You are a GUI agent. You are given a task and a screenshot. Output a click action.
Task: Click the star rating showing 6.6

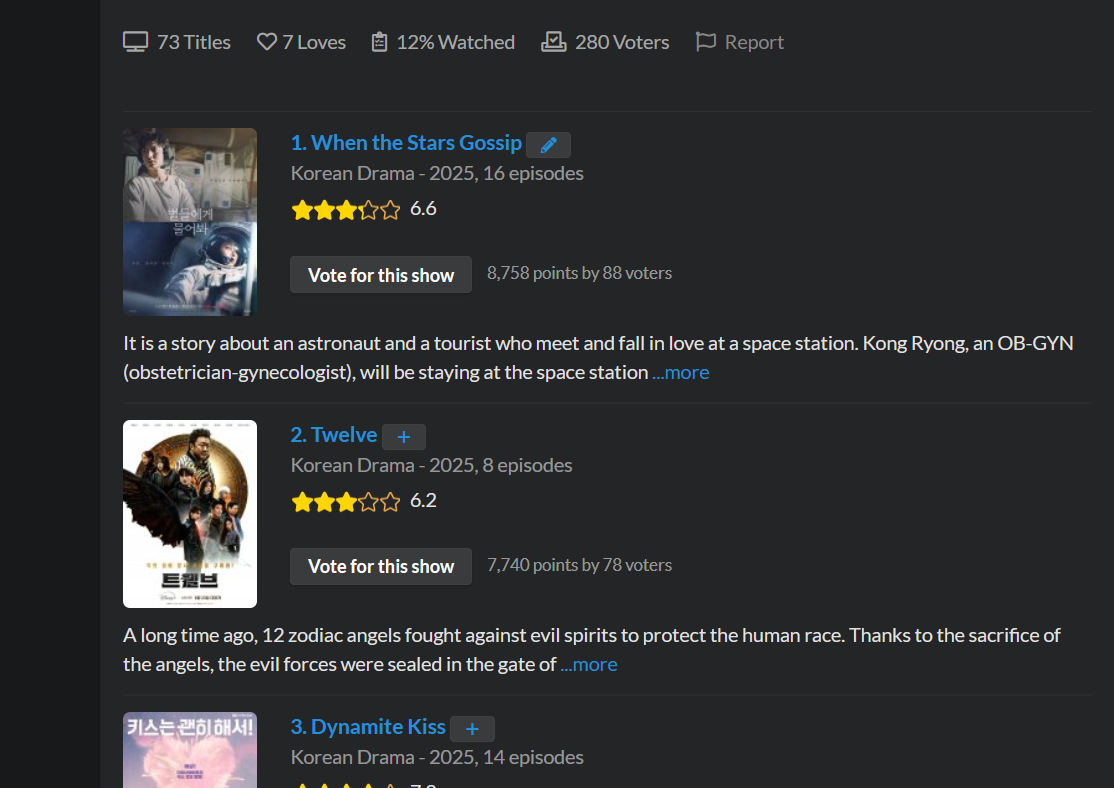tap(346, 210)
